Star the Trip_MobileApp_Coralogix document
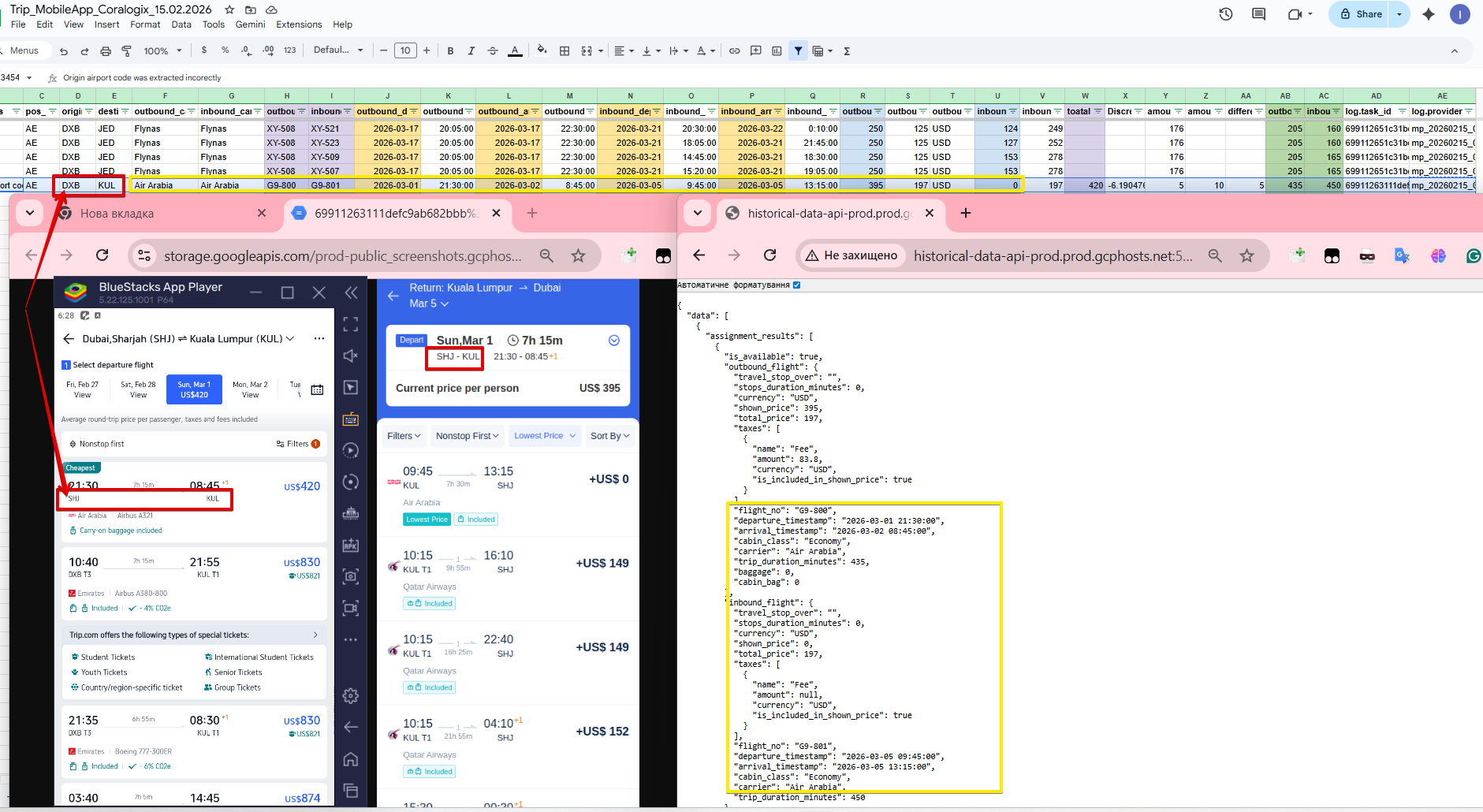Screen dimensions: 1483x812 [x=229, y=9]
